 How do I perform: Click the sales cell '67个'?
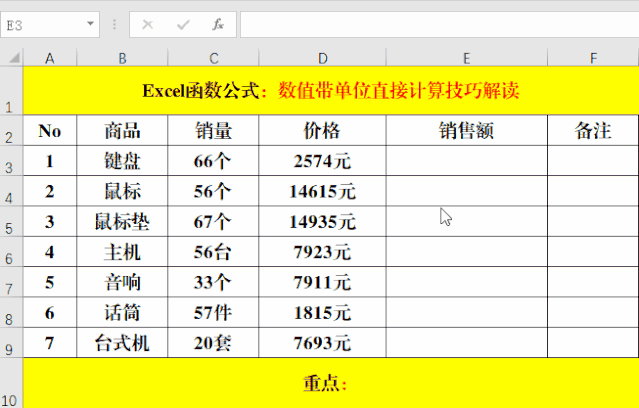tap(213, 222)
